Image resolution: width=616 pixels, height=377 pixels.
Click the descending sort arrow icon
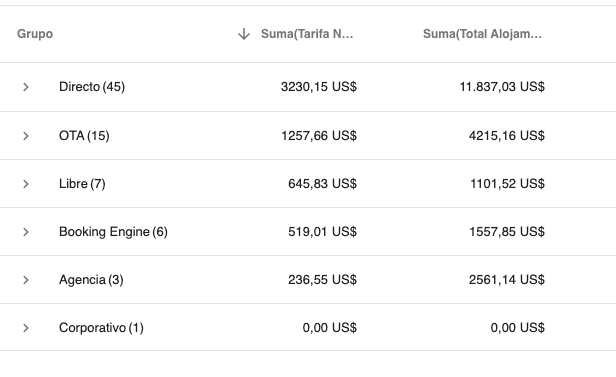[x=244, y=34]
